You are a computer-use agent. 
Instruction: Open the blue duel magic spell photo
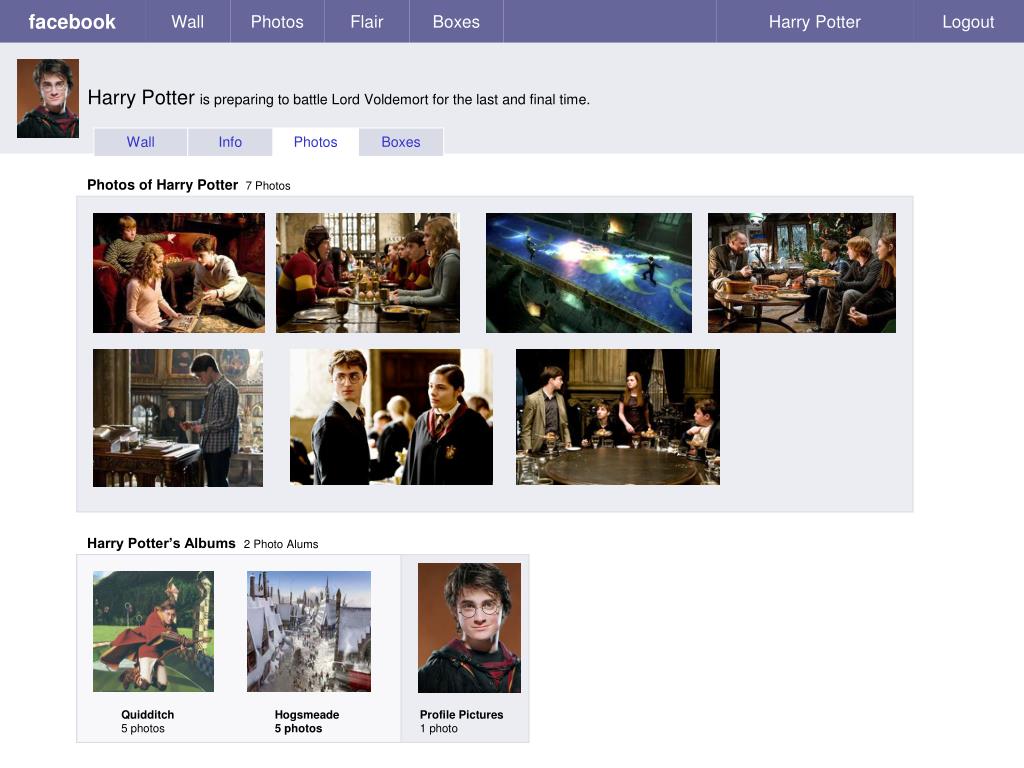point(588,273)
